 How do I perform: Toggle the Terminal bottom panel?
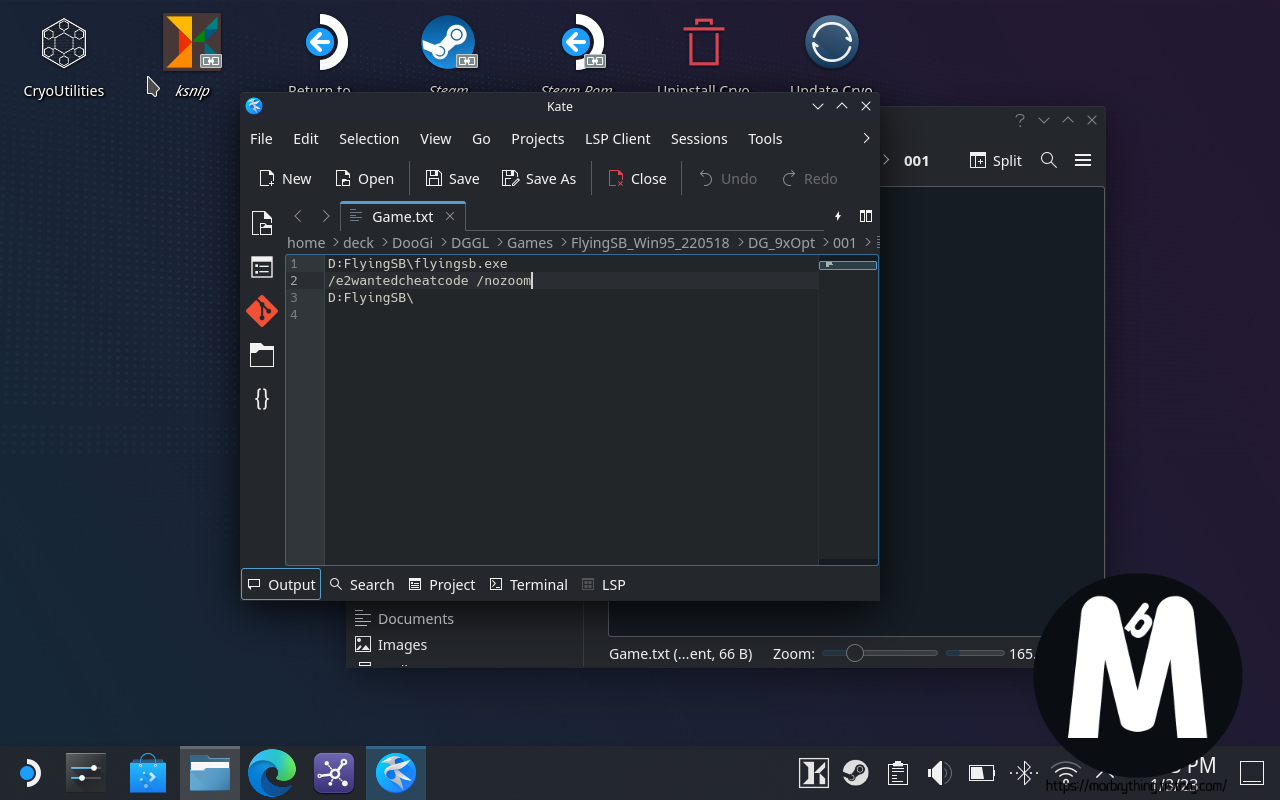click(x=529, y=584)
